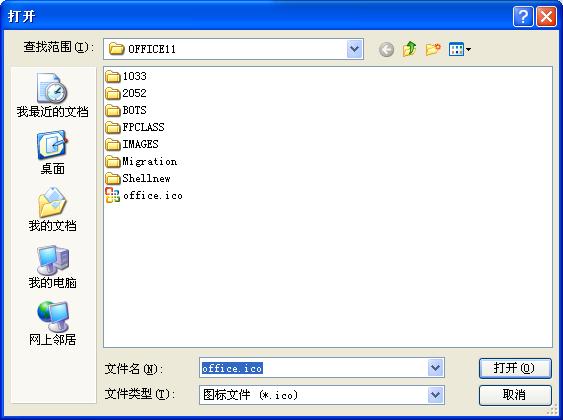The image size is (563, 420).
Task: Select the Migration folder icon
Action: coord(113,162)
